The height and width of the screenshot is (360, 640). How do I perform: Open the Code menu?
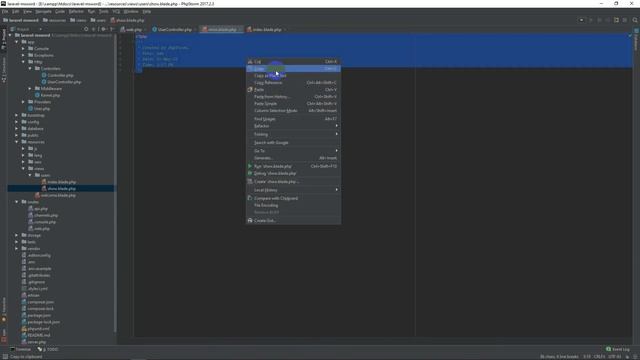[x=60, y=11]
